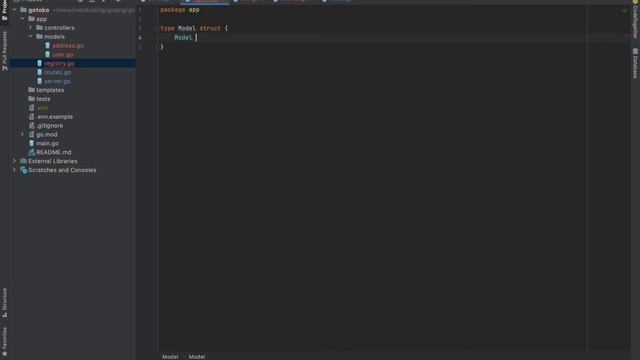Screen dimensions: 640x360
Task: Open the Database tool window
Action: [x=635, y=63]
